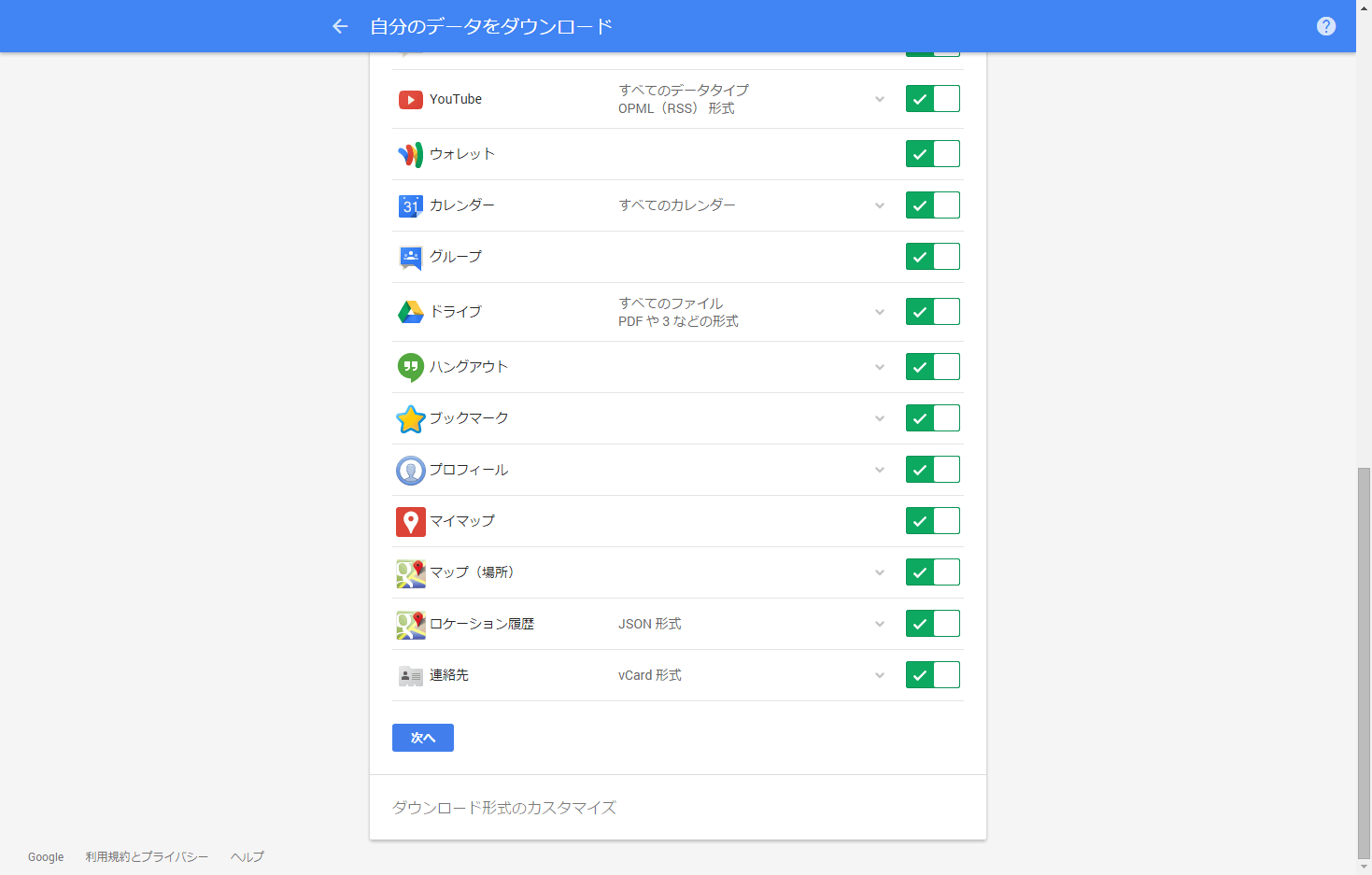1372x875 pixels.
Task: Expand the ブックマーク options chevron
Action: [x=880, y=418]
